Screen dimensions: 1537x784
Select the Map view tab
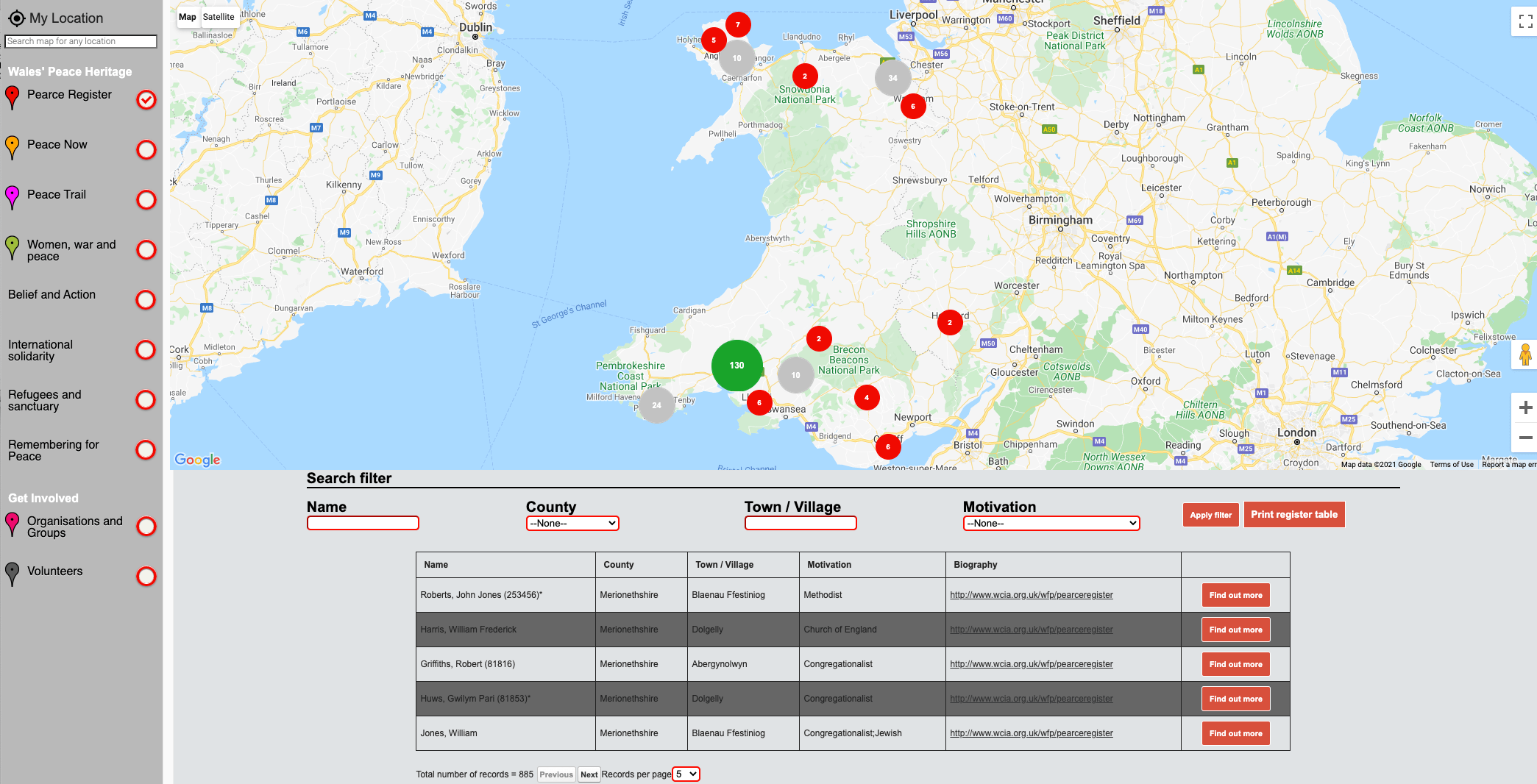(188, 17)
